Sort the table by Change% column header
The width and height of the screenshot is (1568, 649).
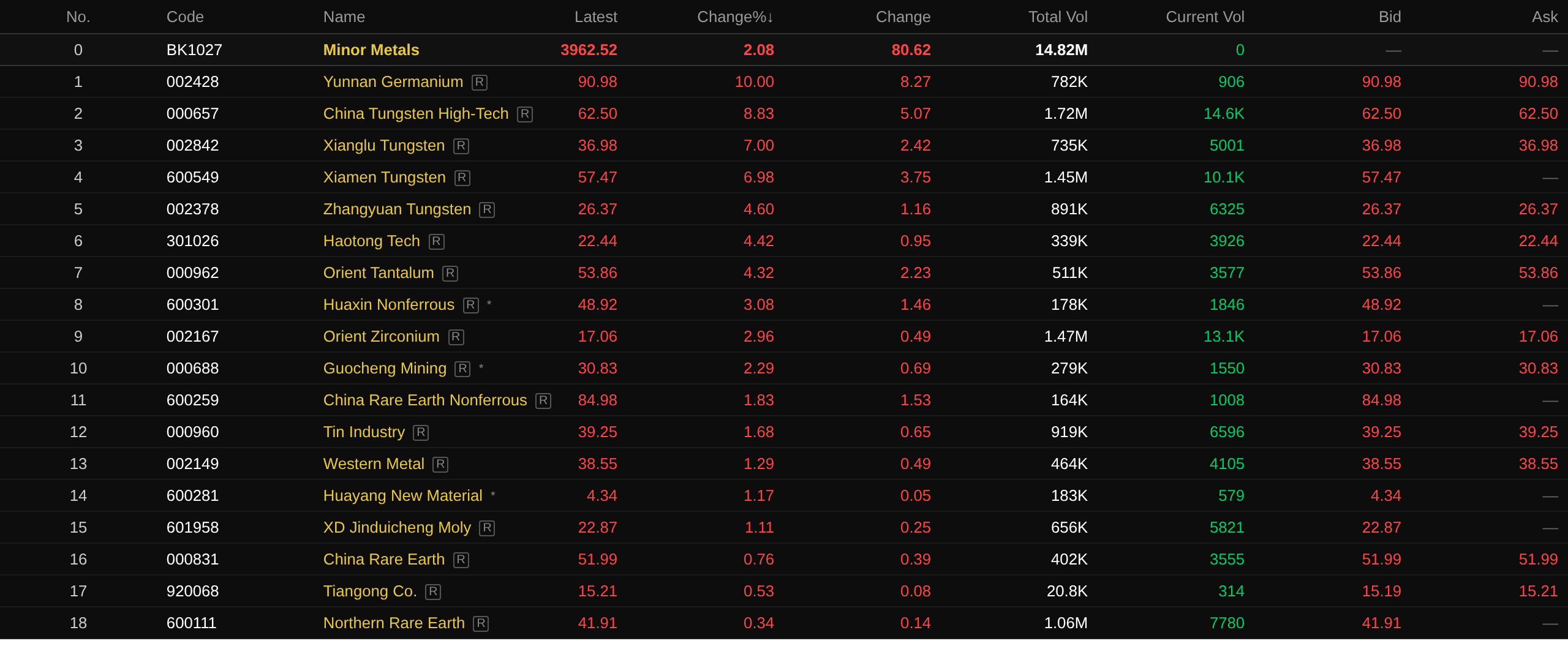click(x=735, y=17)
